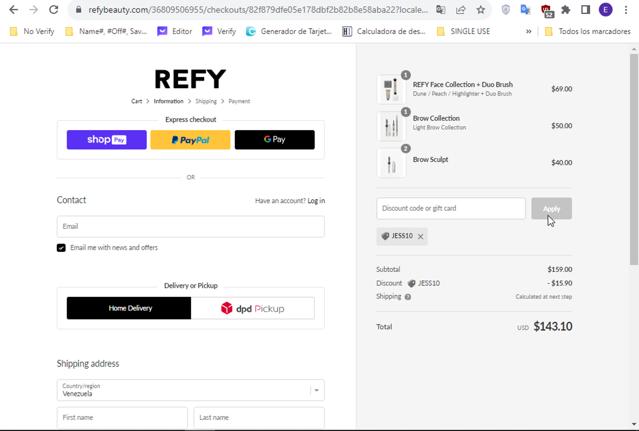Image resolution: width=639 pixels, height=431 pixels.
Task: Open the Verify bookmark
Action: tap(219, 31)
